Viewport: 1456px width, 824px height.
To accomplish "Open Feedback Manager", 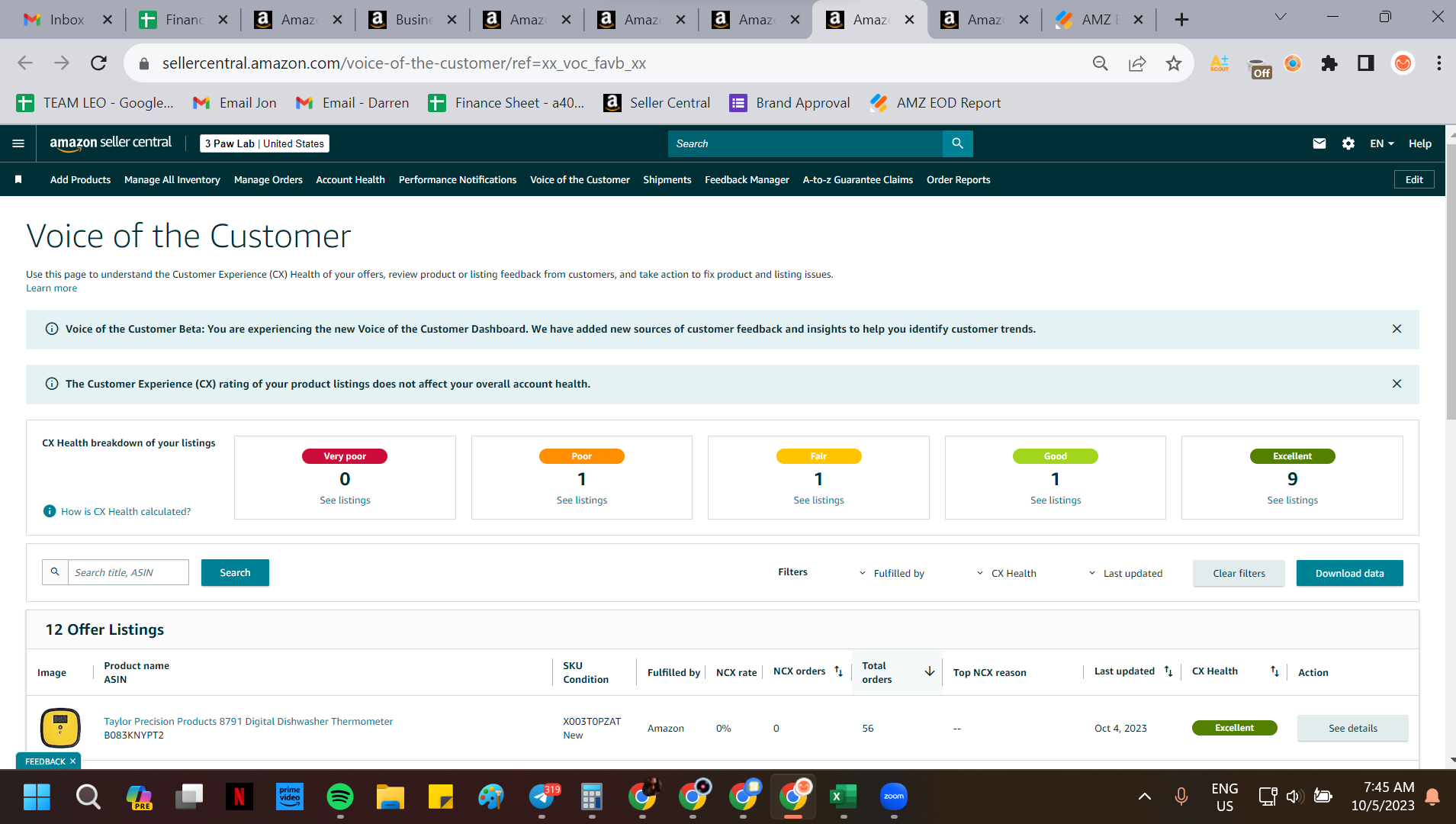I will click(x=747, y=179).
